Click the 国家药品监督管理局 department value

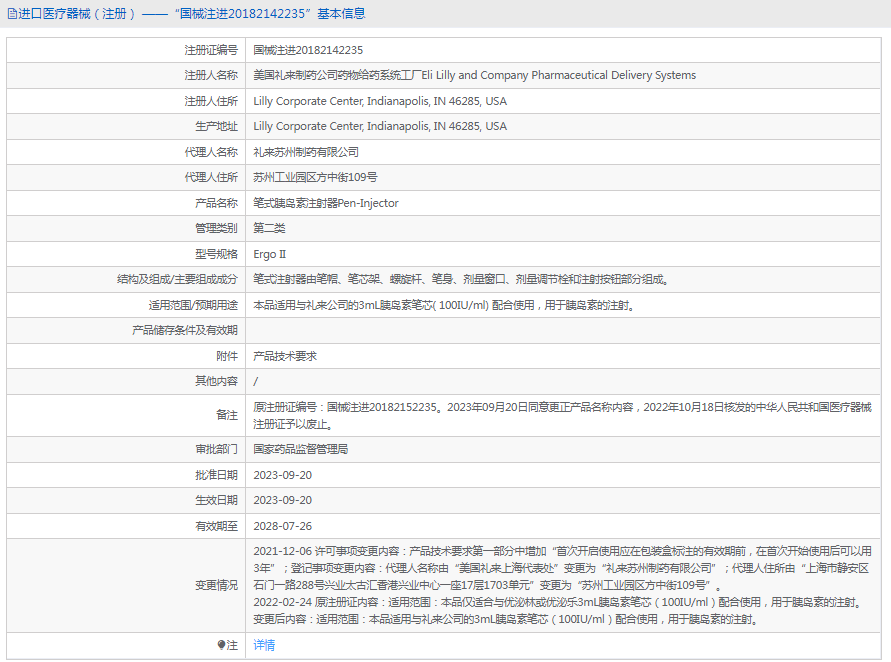(301, 449)
